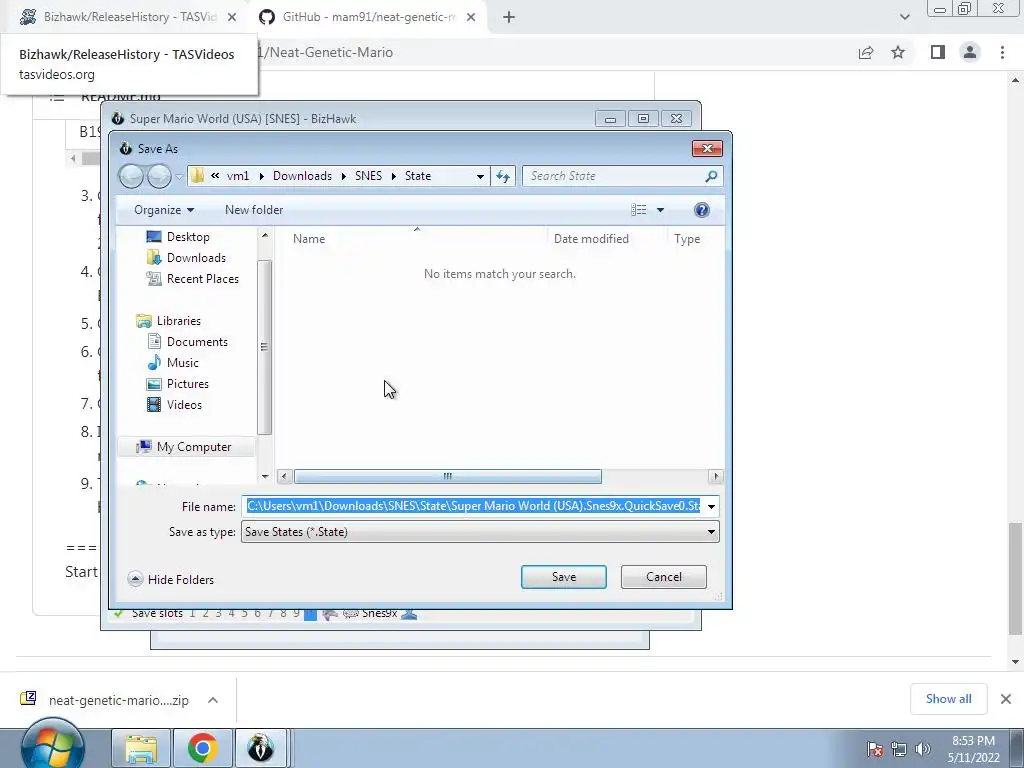The height and width of the screenshot is (768, 1024).
Task: Open Windows Explorer from the taskbar
Action: click(x=141, y=748)
